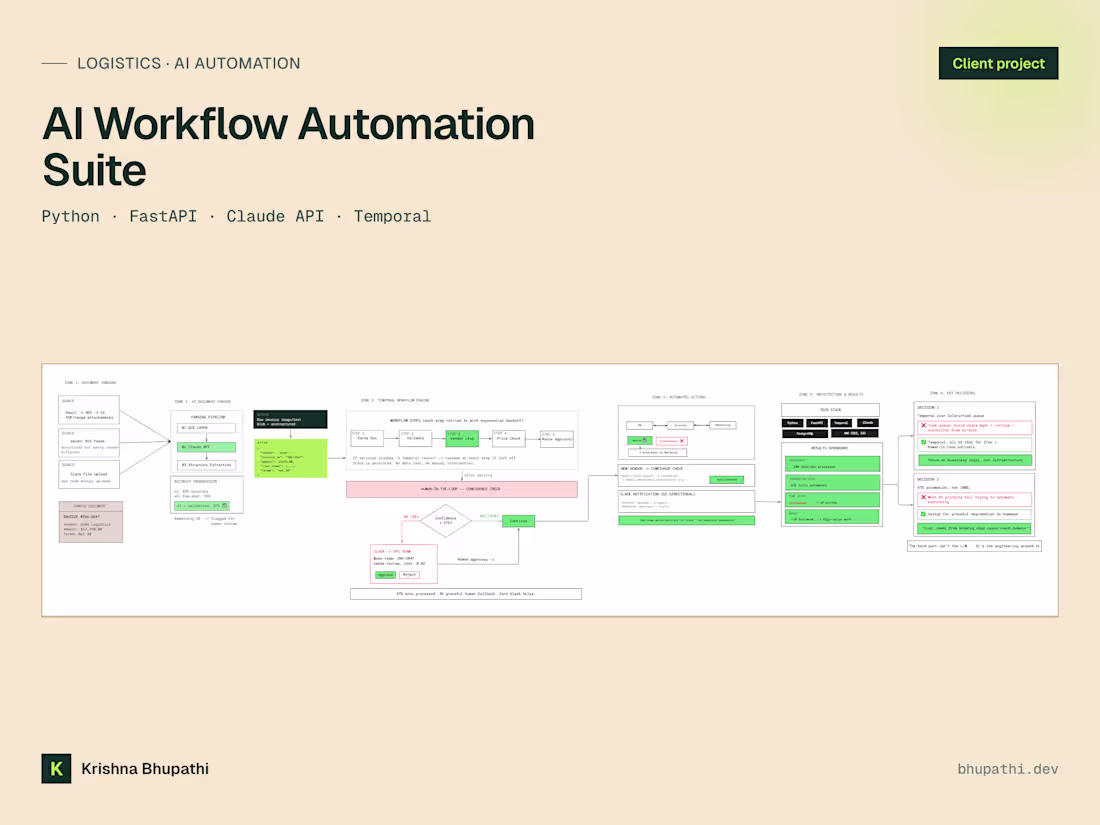Click the lime green JSON output block
This screenshot has width=1100, height=825.
(x=290, y=458)
